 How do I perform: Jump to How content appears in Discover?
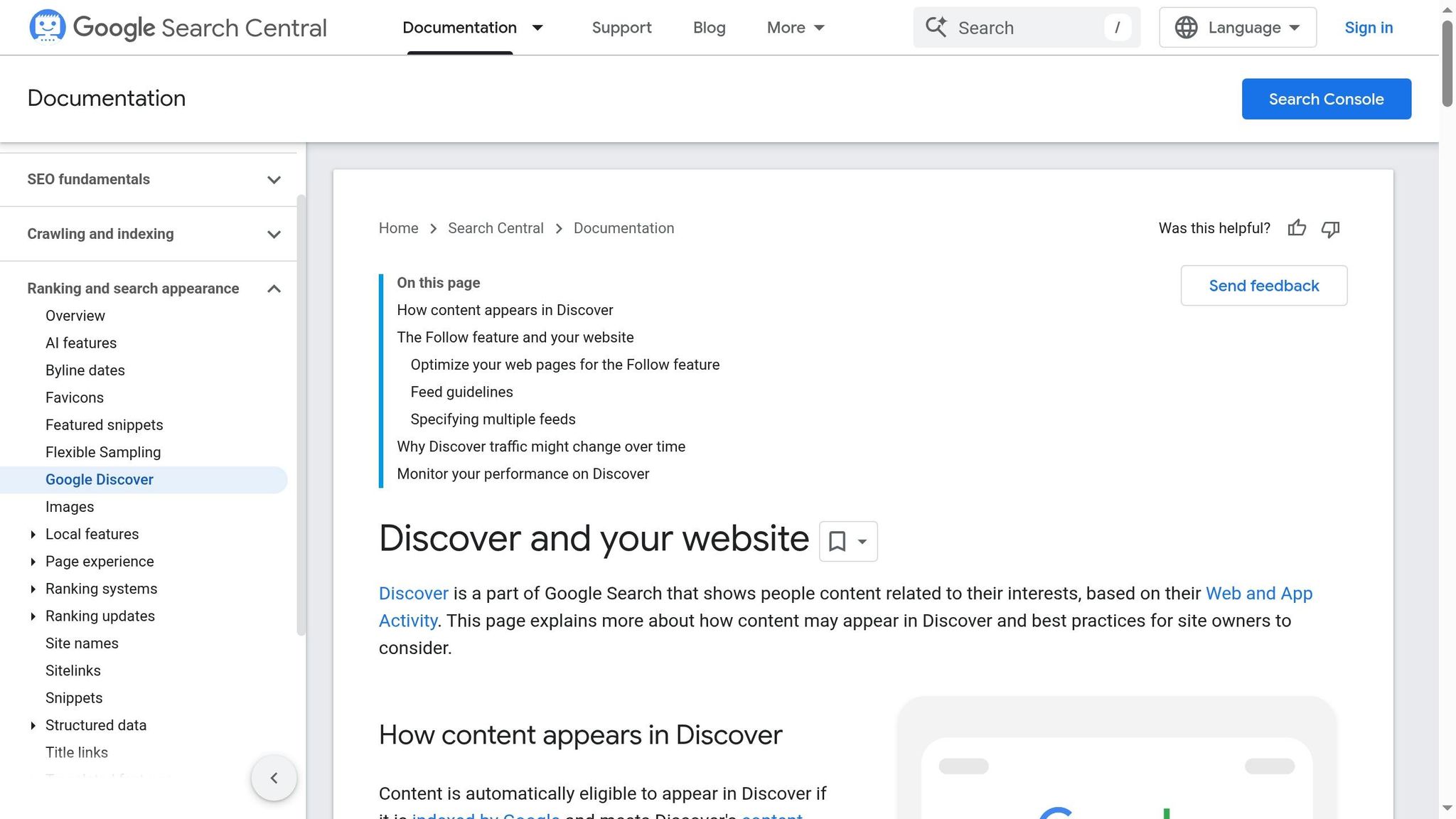coord(505,311)
